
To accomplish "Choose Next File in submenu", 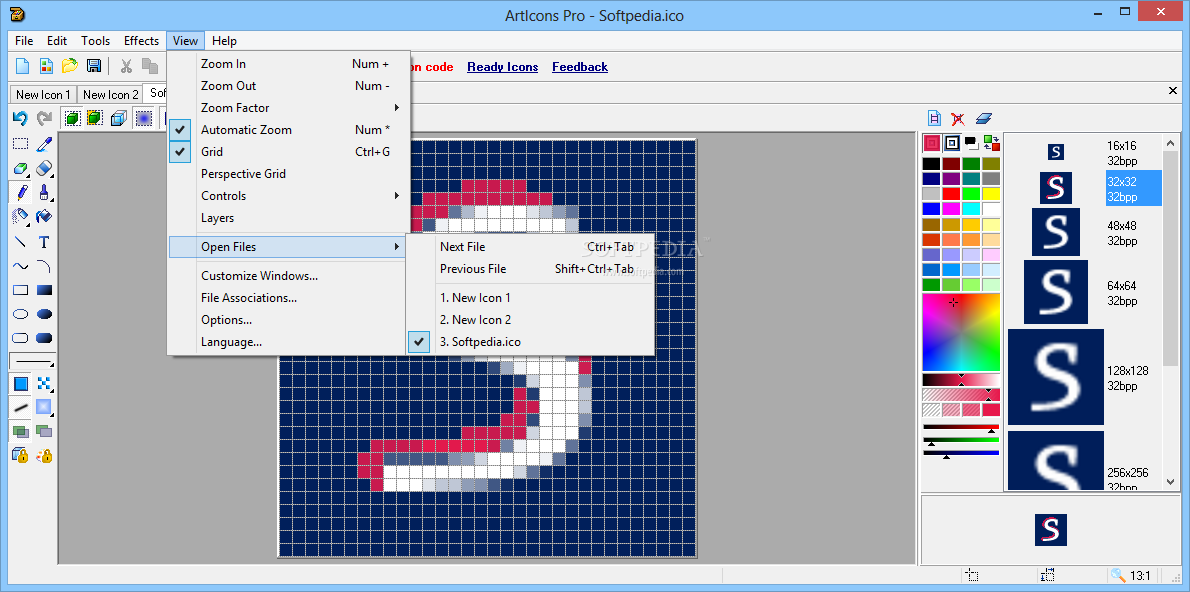I will [x=530, y=247].
